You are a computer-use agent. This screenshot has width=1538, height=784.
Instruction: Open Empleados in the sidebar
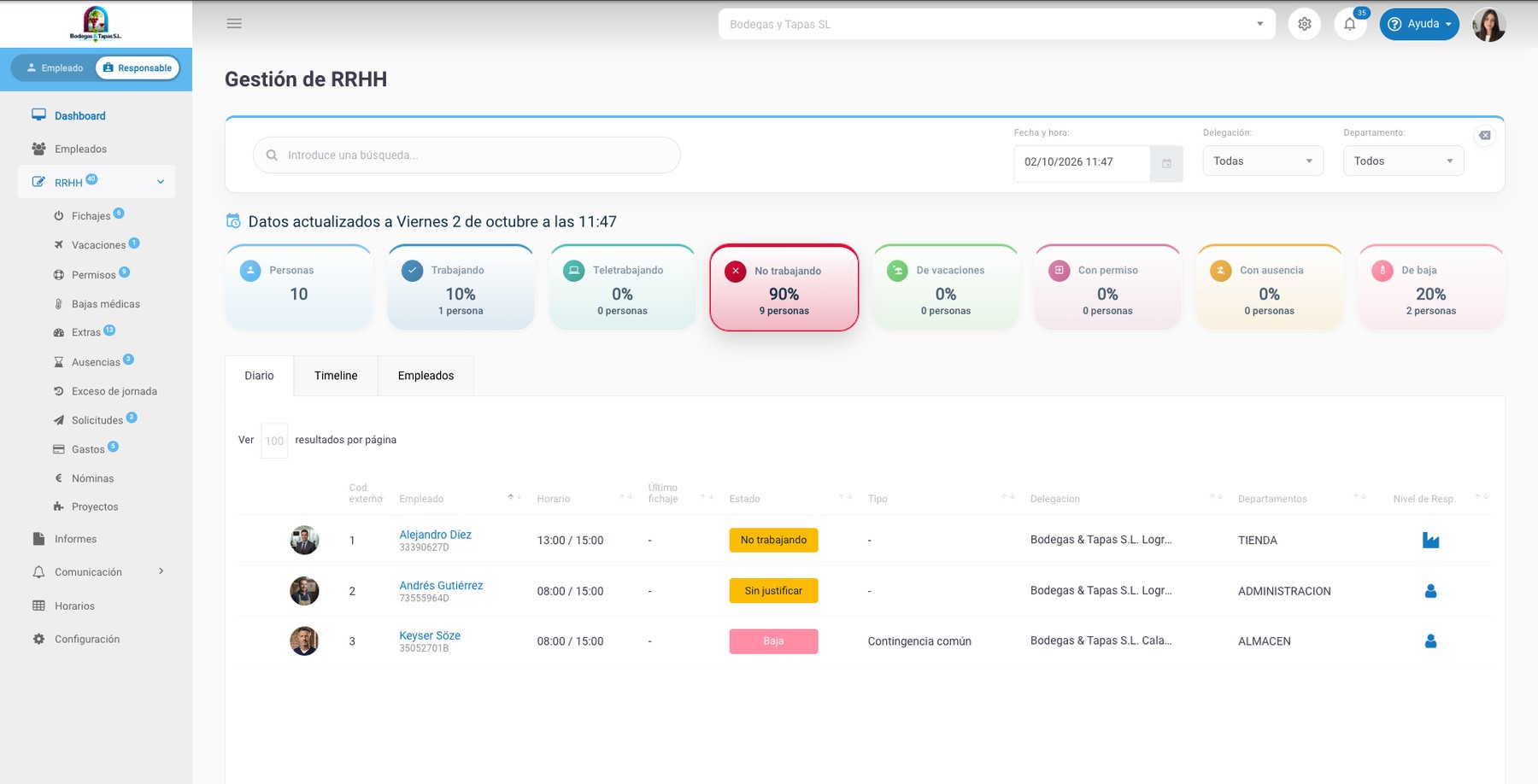[80, 149]
